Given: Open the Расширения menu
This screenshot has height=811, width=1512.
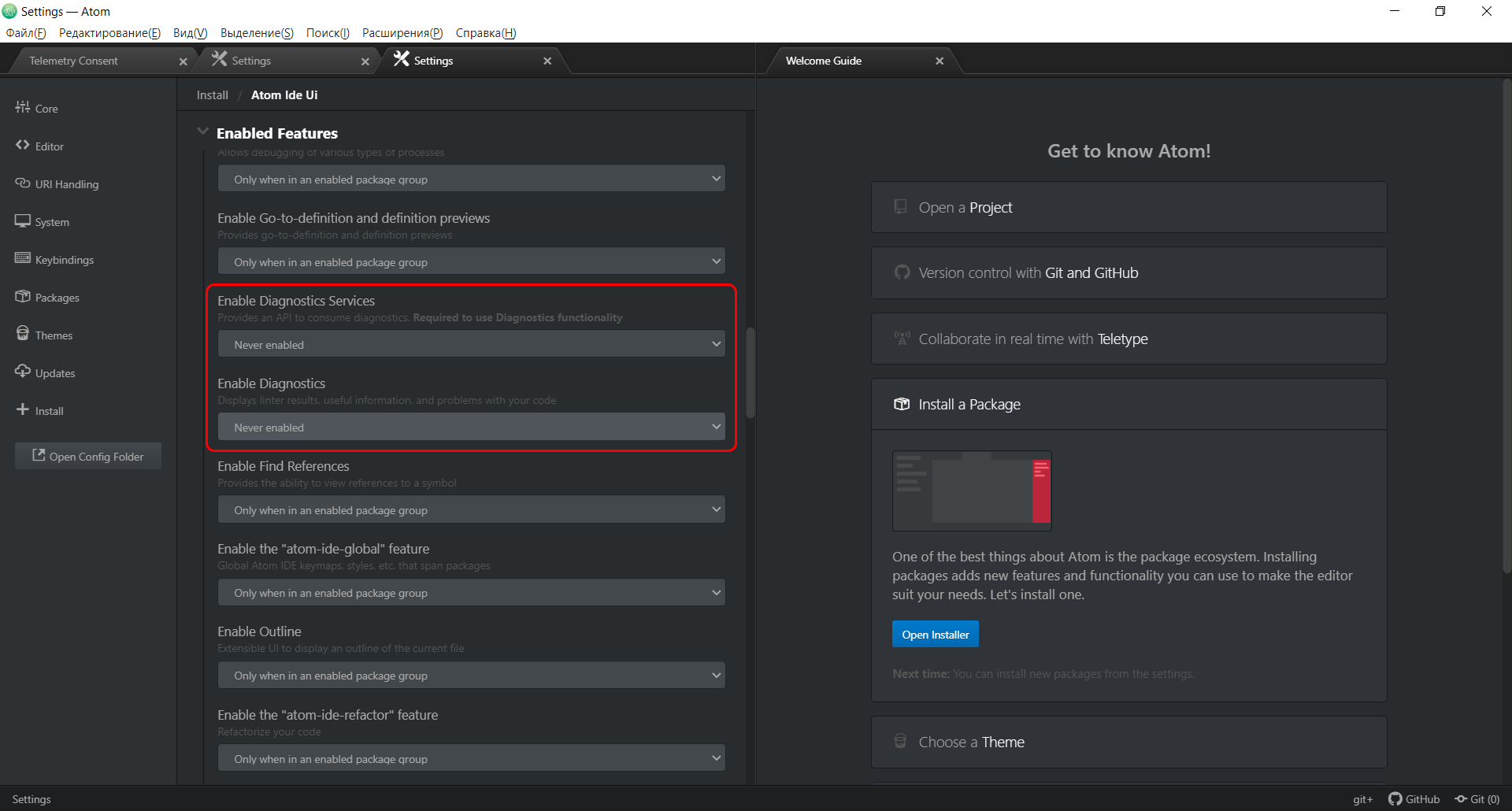Looking at the screenshot, I should coord(402,33).
